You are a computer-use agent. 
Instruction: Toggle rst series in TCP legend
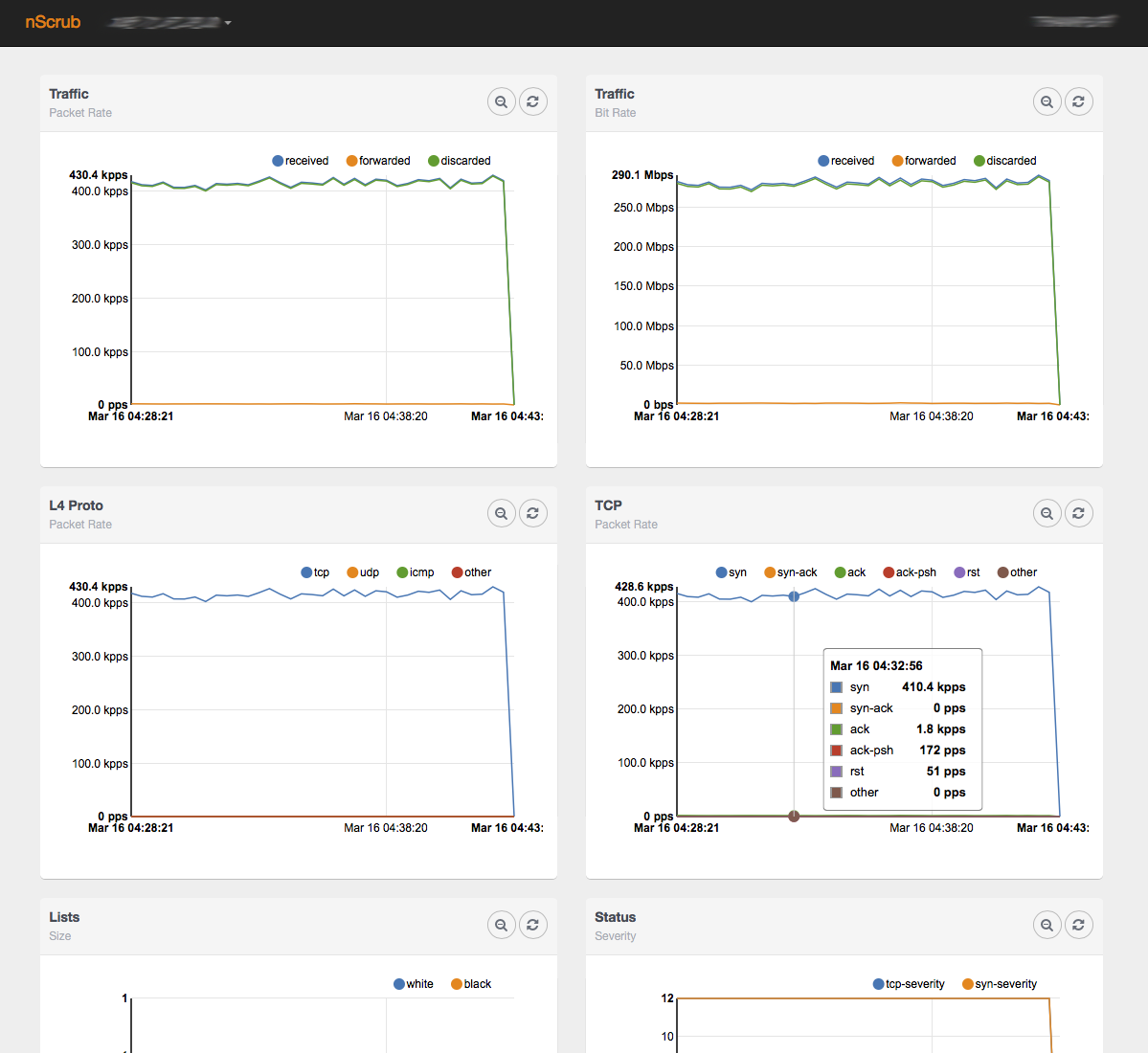(x=966, y=572)
